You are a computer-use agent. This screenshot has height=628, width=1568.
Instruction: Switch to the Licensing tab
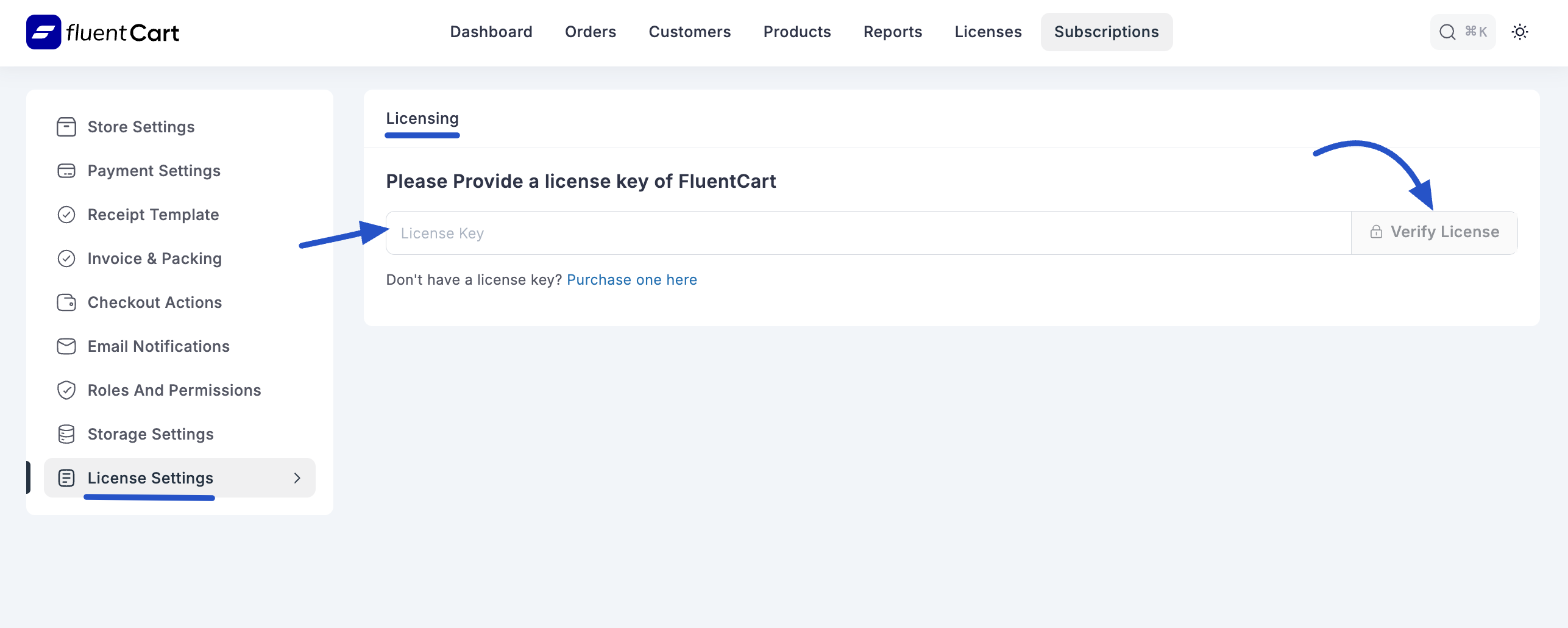point(422,118)
